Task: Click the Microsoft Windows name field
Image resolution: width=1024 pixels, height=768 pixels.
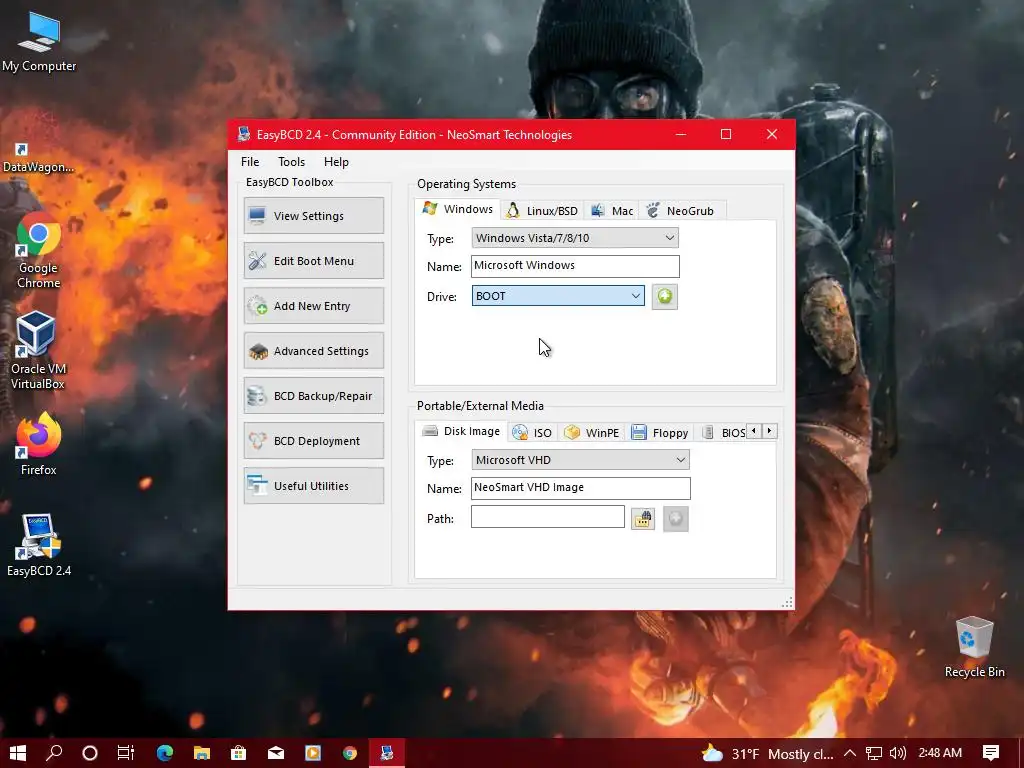Action: click(575, 266)
